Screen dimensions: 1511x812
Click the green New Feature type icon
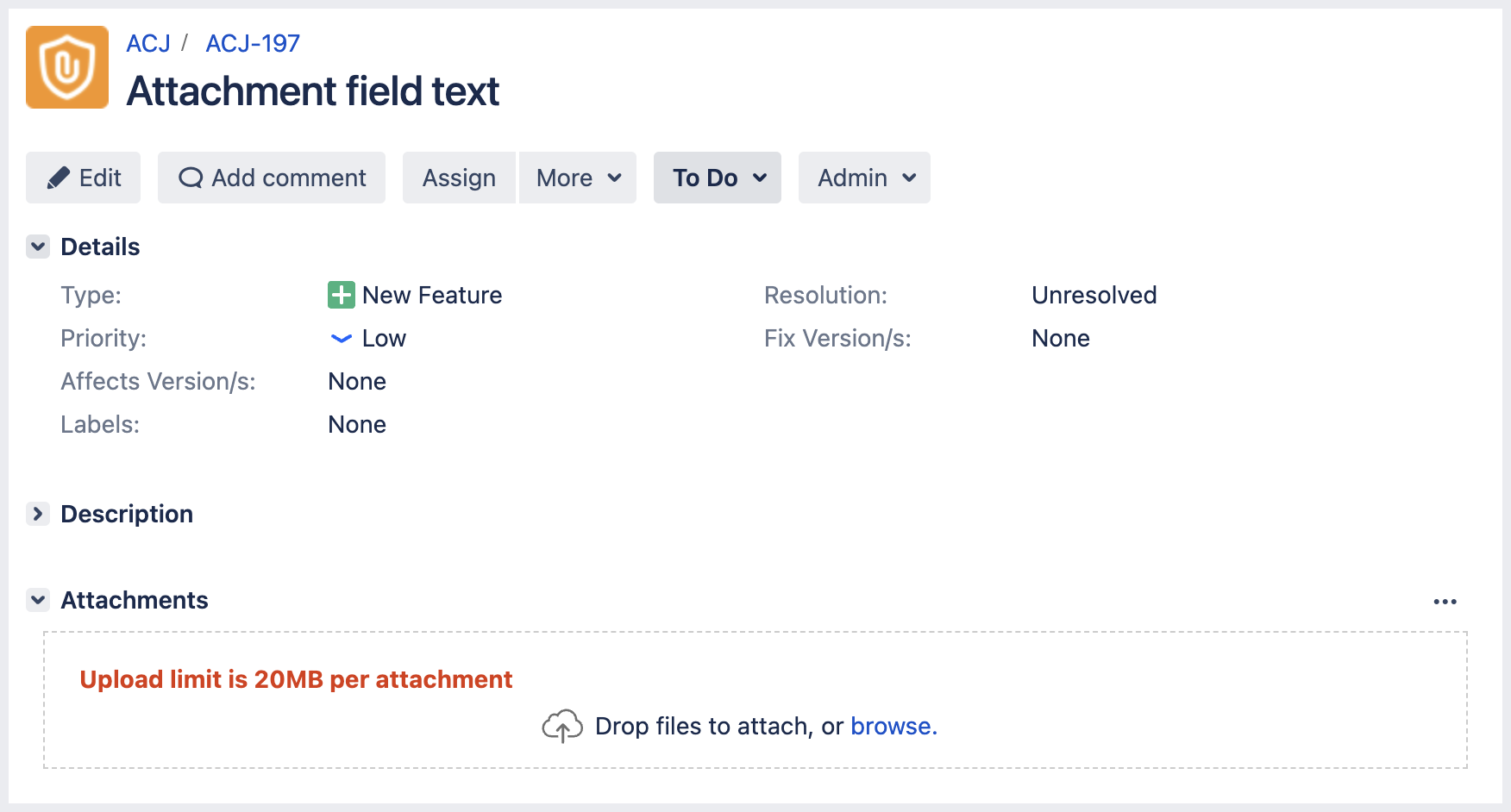point(340,295)
